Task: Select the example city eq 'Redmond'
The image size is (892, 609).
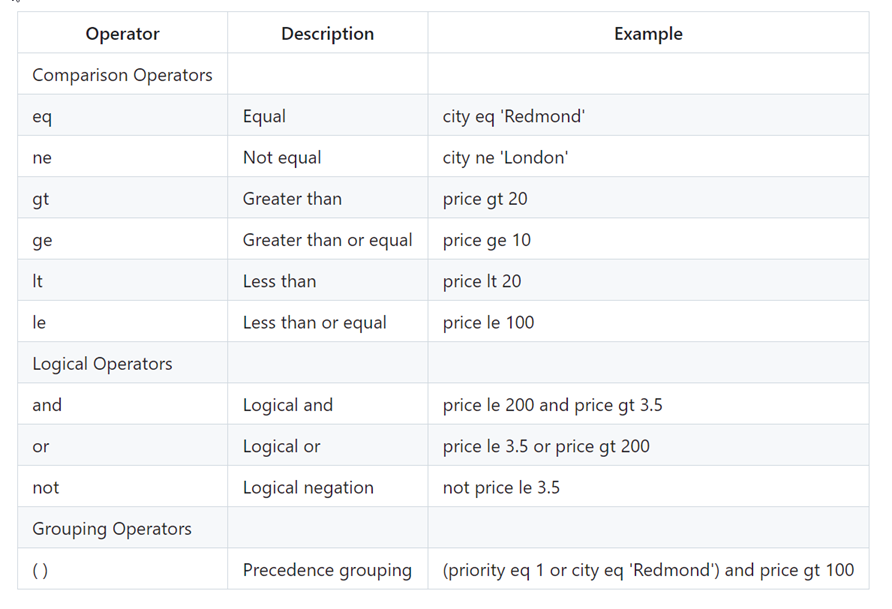Action: click(514, 116)
